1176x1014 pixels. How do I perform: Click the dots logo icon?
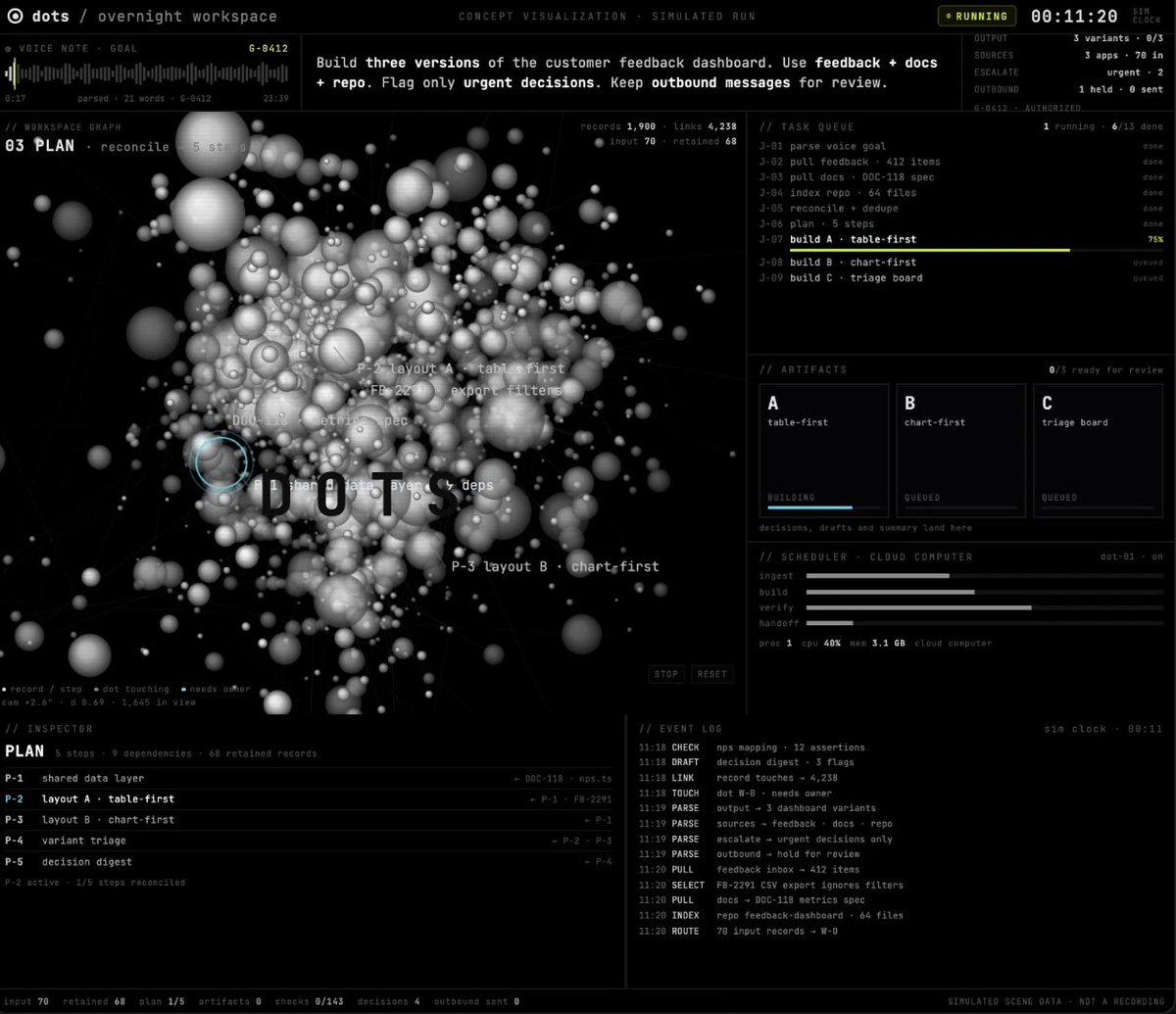click(15, 16)
